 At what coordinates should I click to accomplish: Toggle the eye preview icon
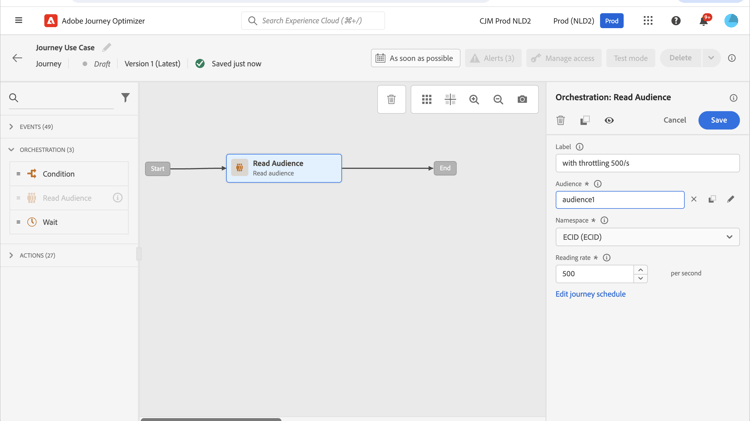[609, 120]
